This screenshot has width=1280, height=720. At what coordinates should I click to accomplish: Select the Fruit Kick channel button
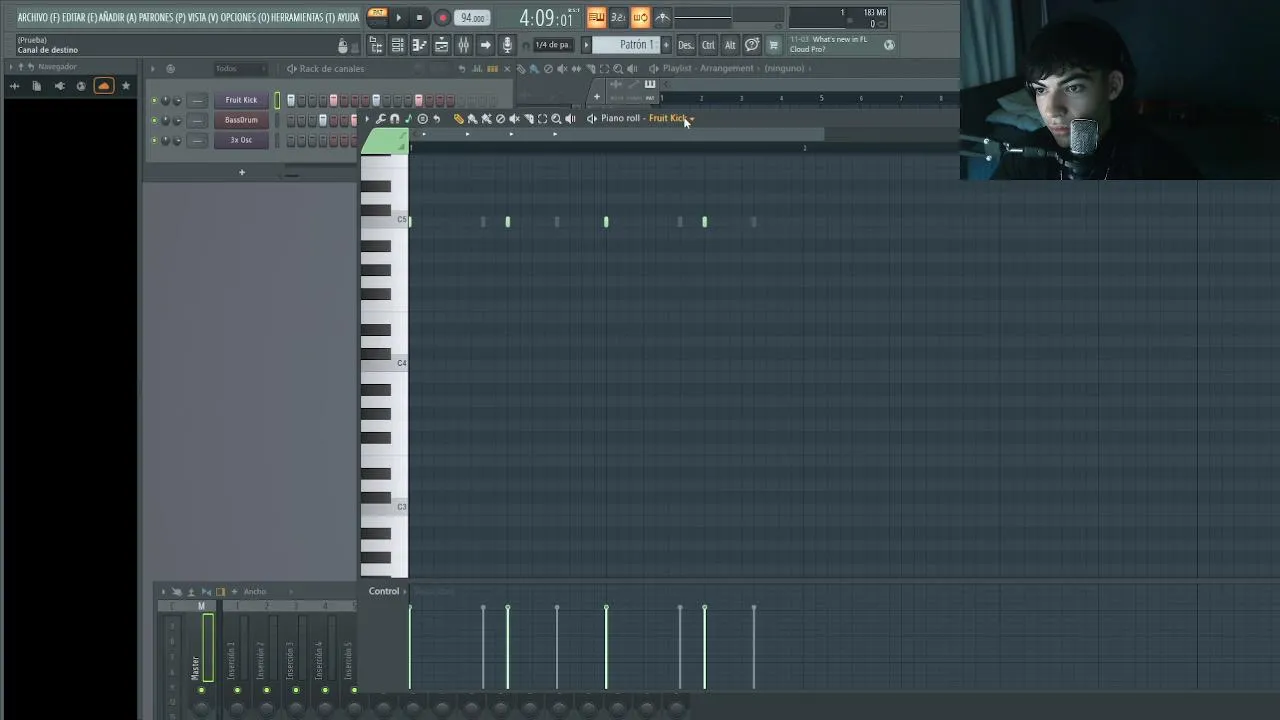point(241,100)
